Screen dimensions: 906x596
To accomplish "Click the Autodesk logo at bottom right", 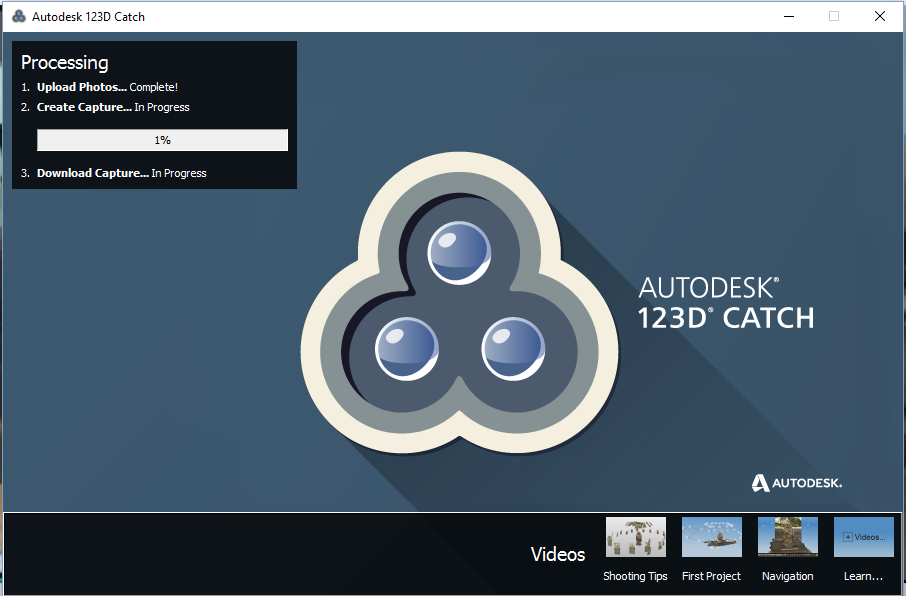I will (796, 483).
